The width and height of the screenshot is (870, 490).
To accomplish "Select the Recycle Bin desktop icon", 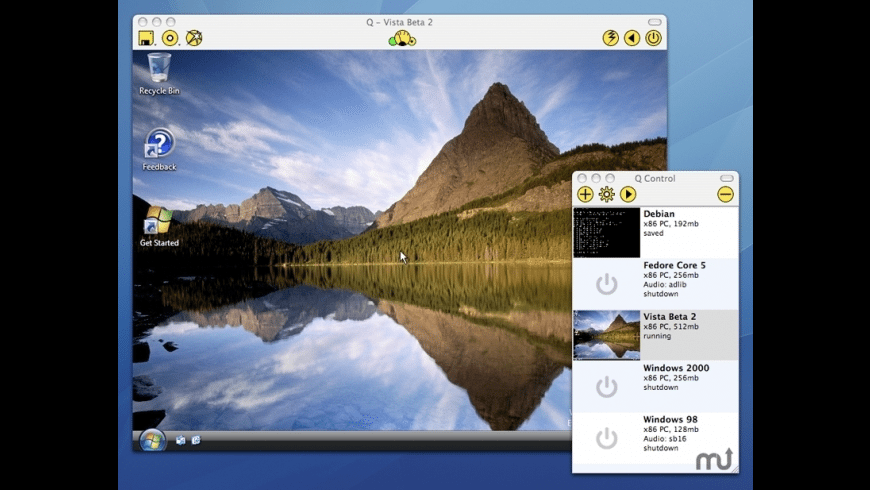I will coord(159,74).
